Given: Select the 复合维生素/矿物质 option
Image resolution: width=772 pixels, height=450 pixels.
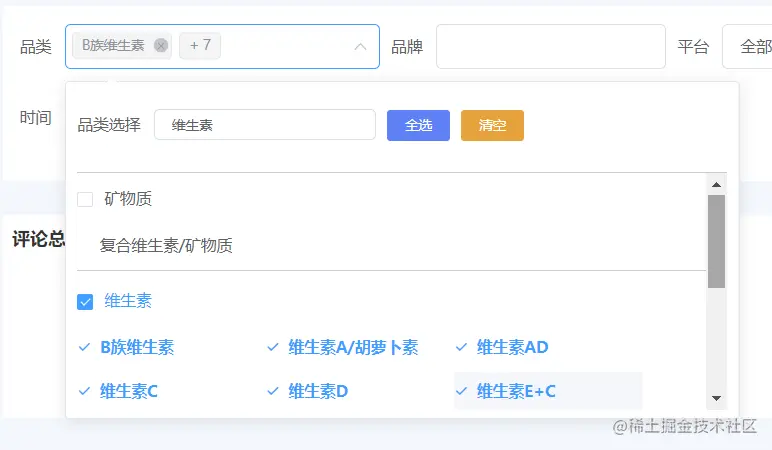Looking at the screenshot, I should pos(166,245).
